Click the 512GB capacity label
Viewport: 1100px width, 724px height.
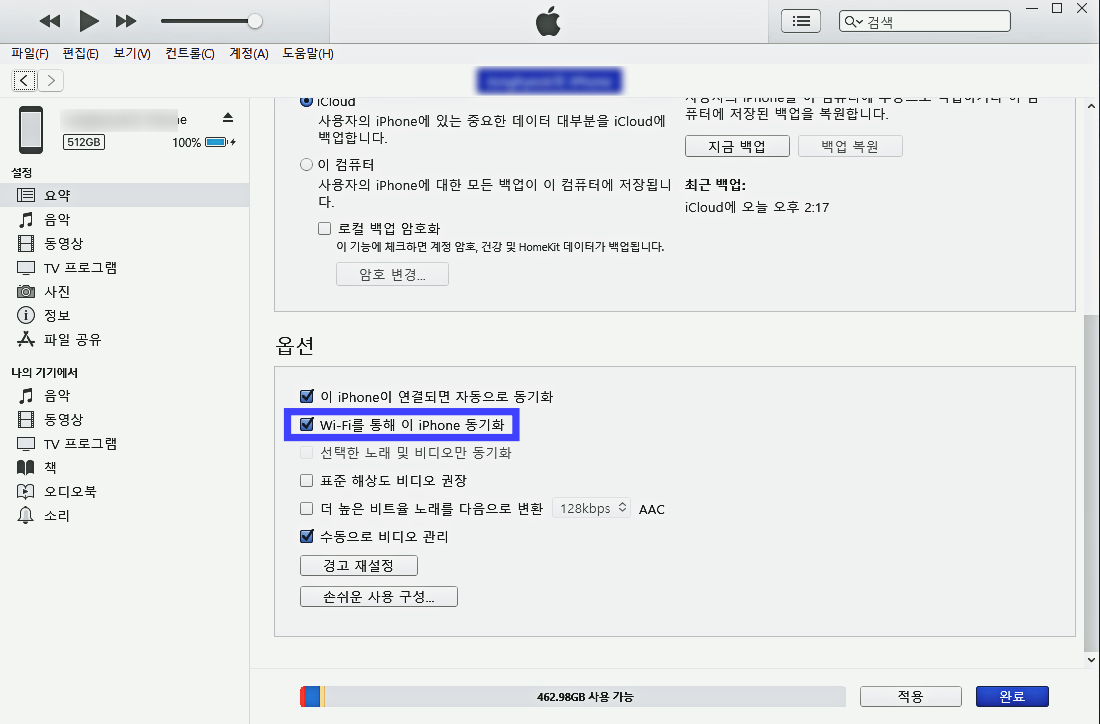tap(83, 142)
